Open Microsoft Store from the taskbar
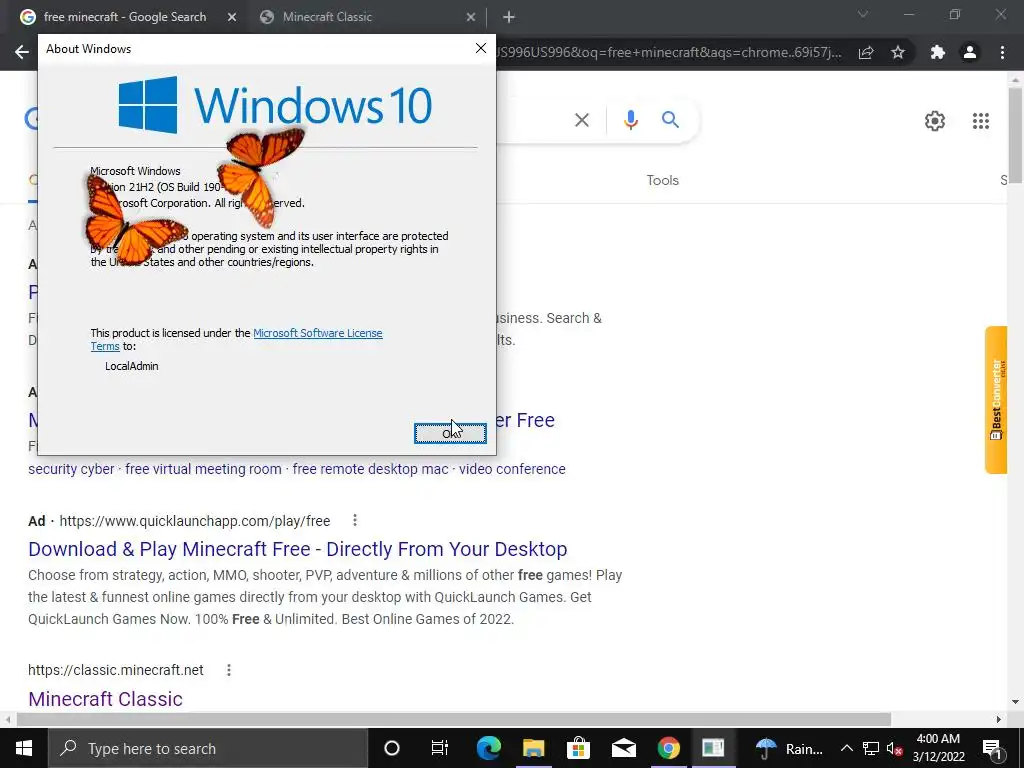Viewport: 1024px width, 768px height. coord(579,748)
